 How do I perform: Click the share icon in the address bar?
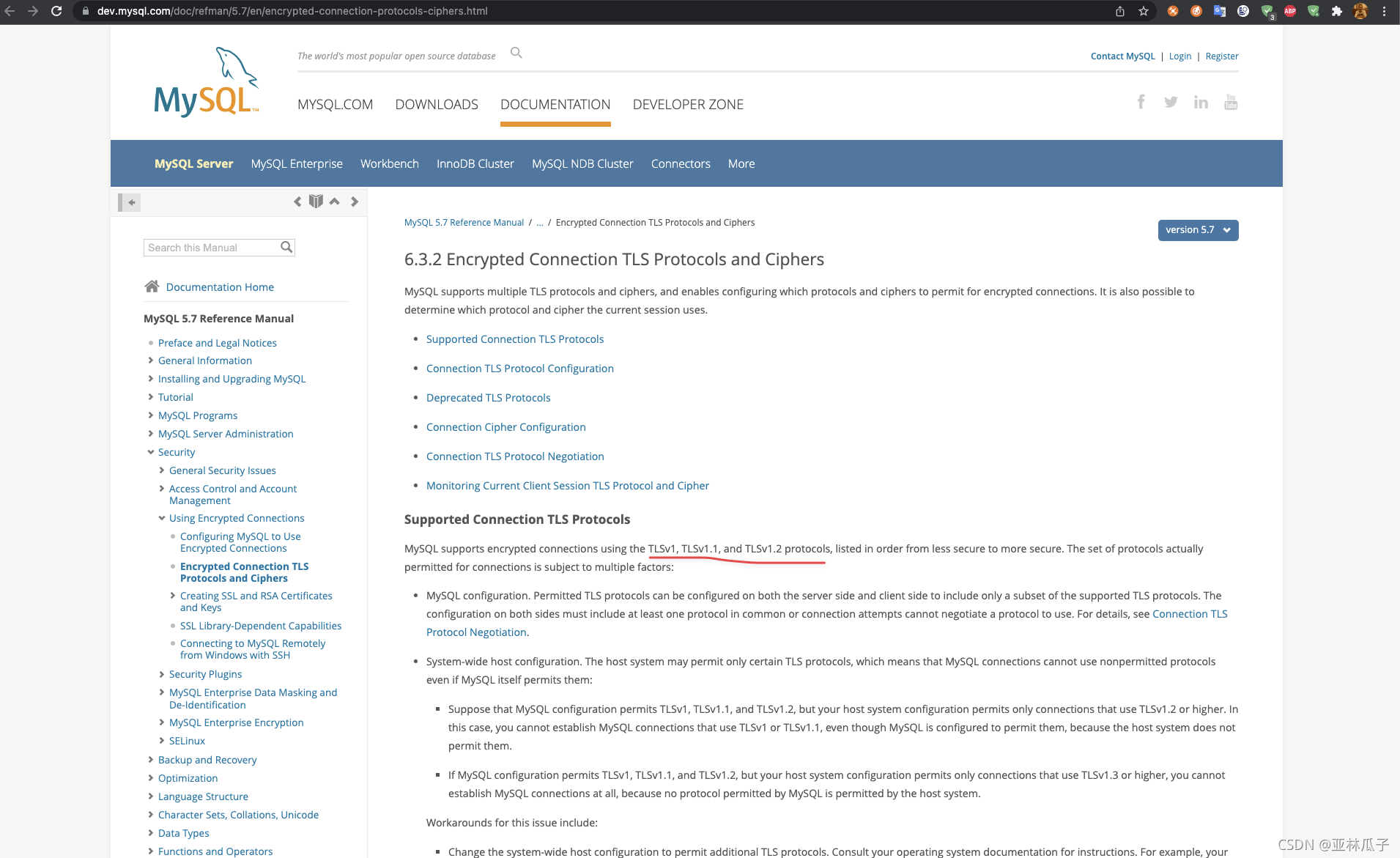[x=1120, y=11]
